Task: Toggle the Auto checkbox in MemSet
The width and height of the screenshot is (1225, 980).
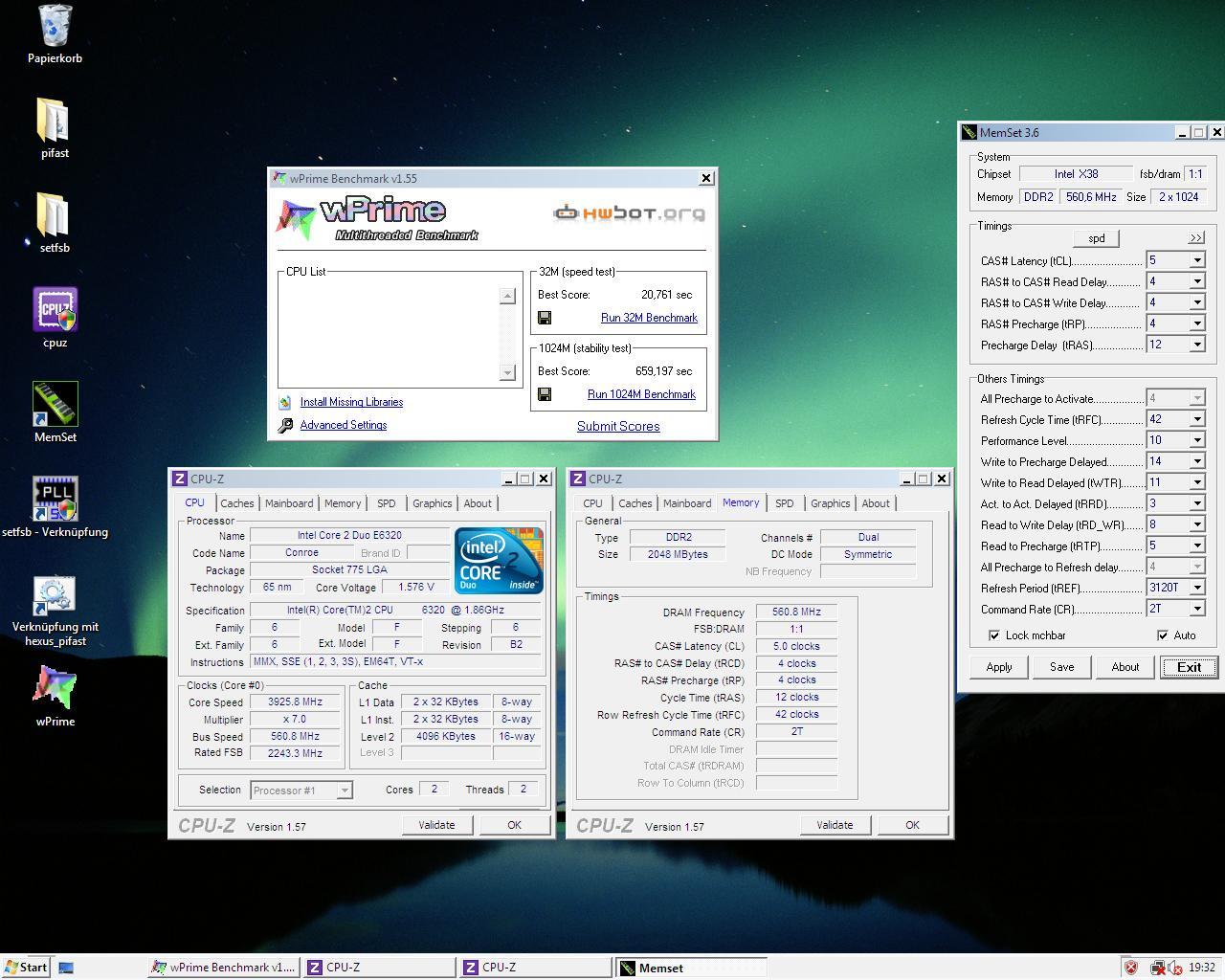Action: (1163, 635)
